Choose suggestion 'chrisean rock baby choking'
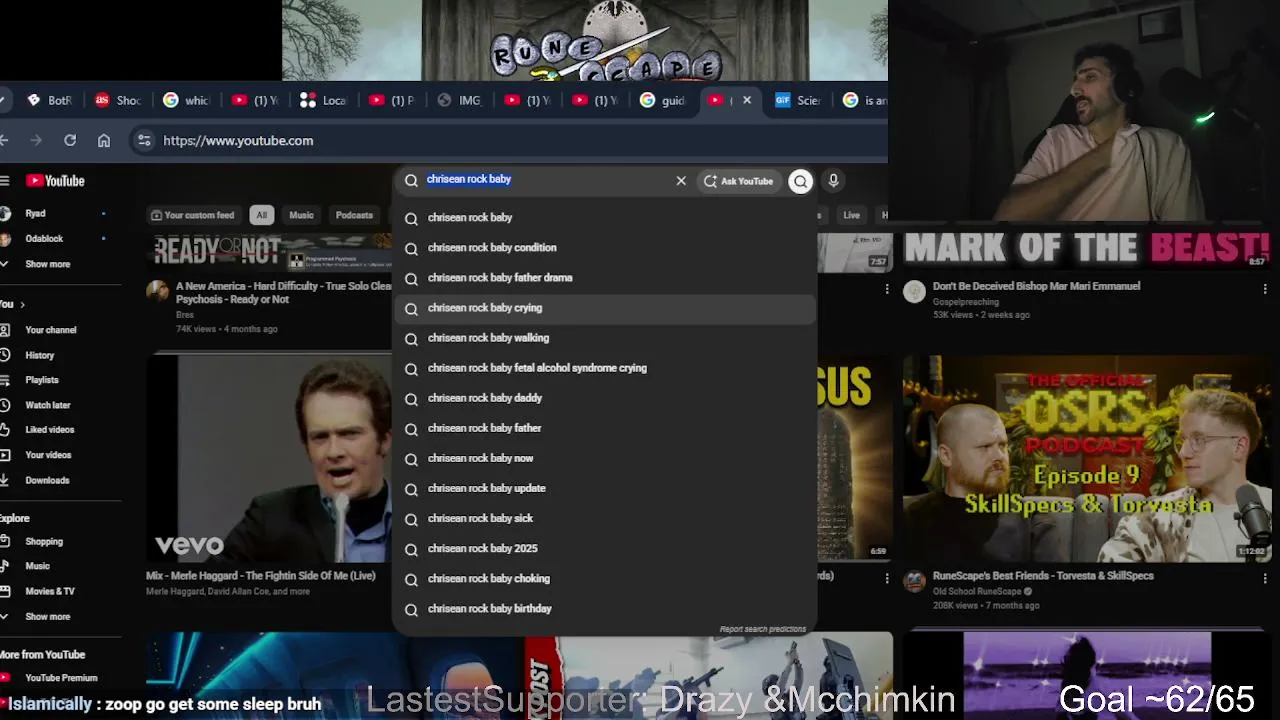Viewport: 1280px width, 720px height. click(x=606, y=578)
